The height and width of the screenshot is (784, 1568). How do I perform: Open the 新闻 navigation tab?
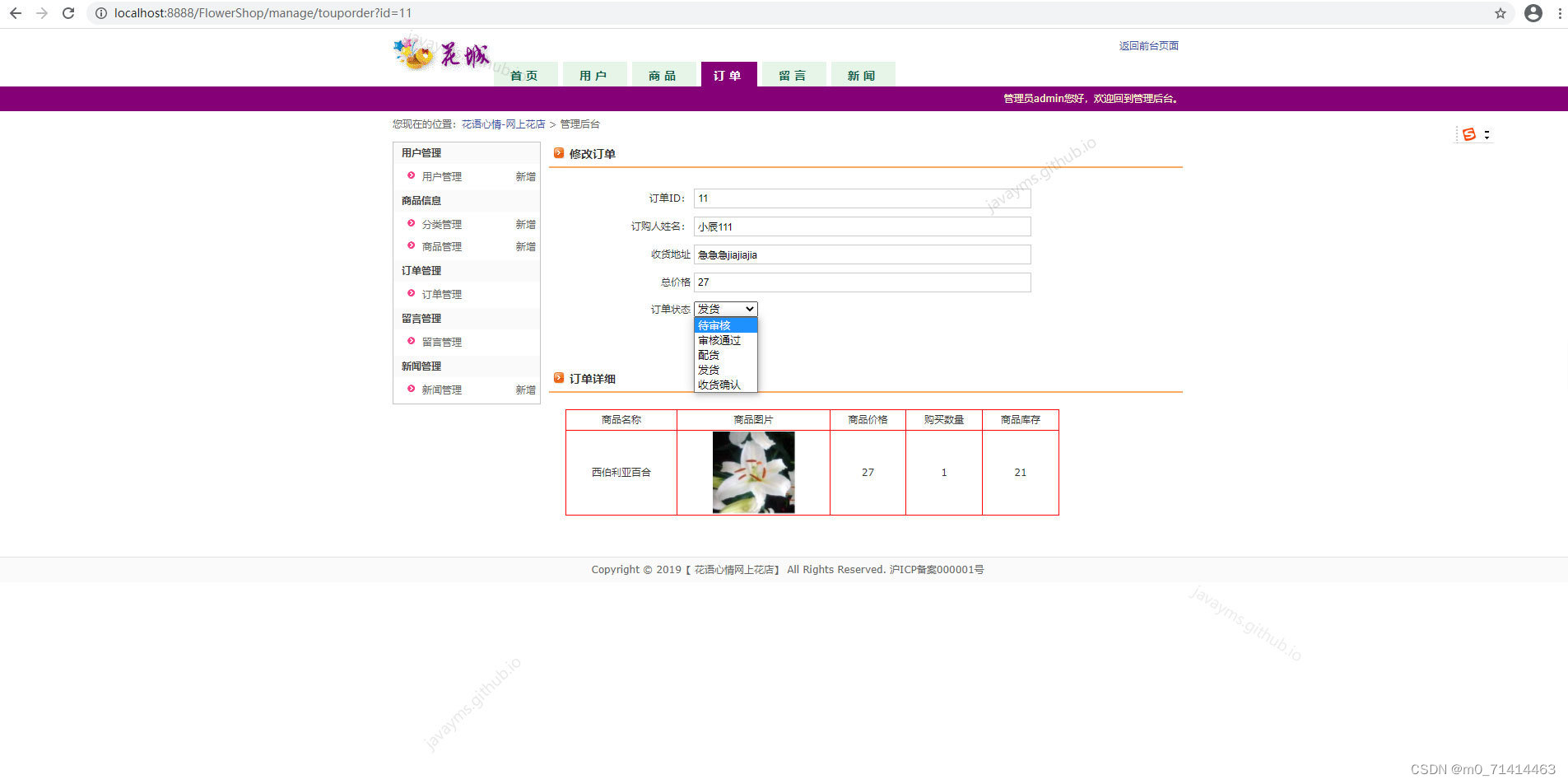(862, 75)
